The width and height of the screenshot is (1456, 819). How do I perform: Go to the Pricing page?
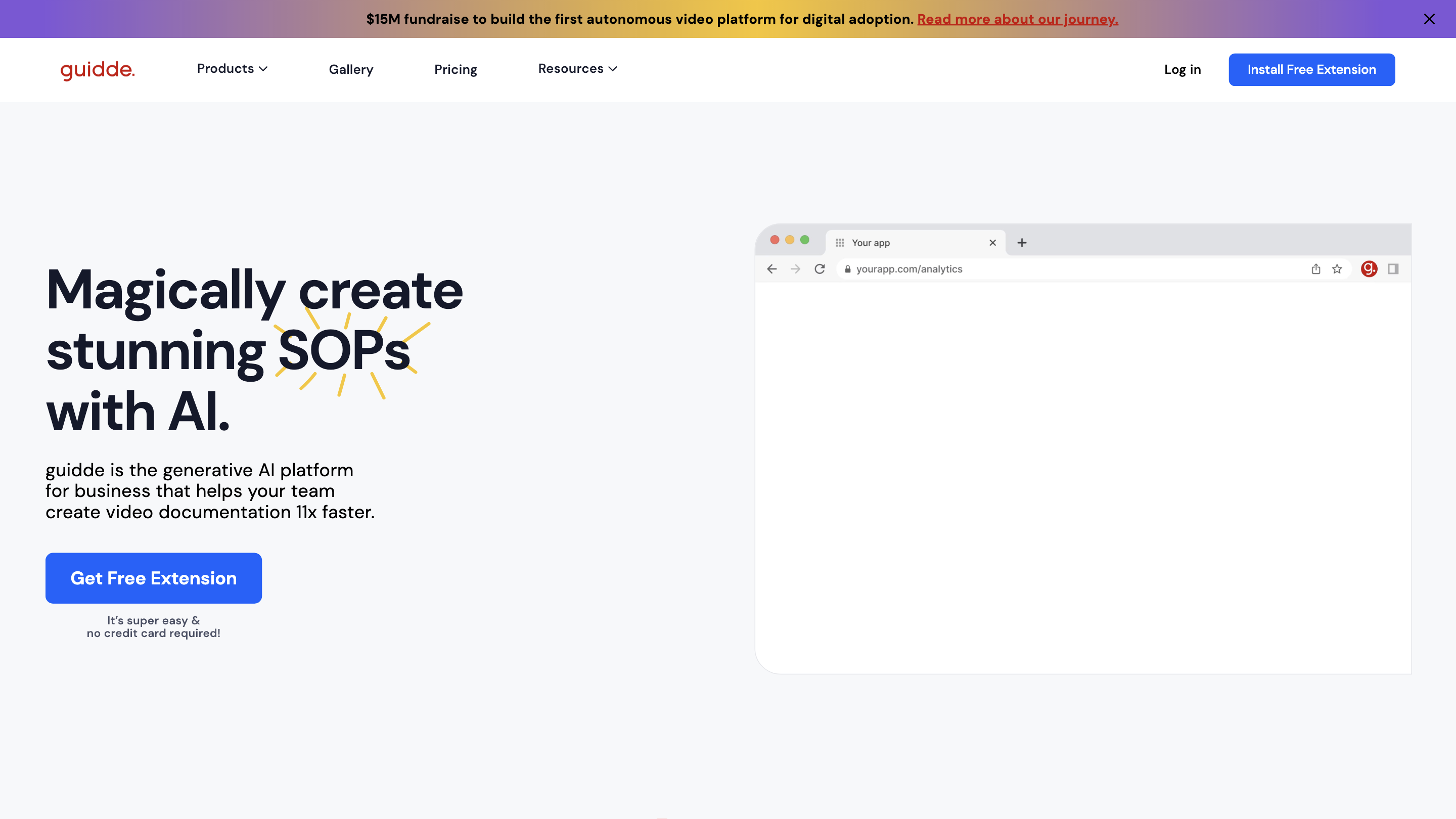(x=456, y=70)
